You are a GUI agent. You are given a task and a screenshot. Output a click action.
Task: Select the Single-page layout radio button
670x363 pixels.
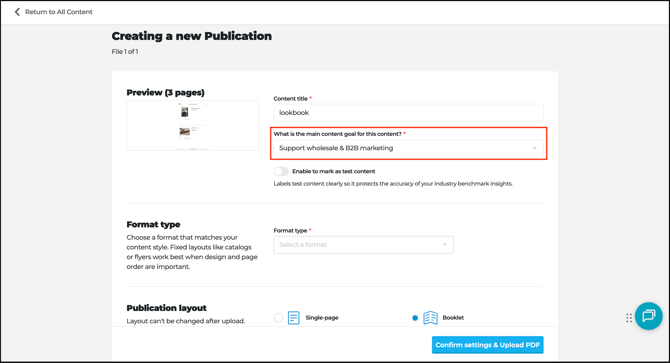point(278,318)
